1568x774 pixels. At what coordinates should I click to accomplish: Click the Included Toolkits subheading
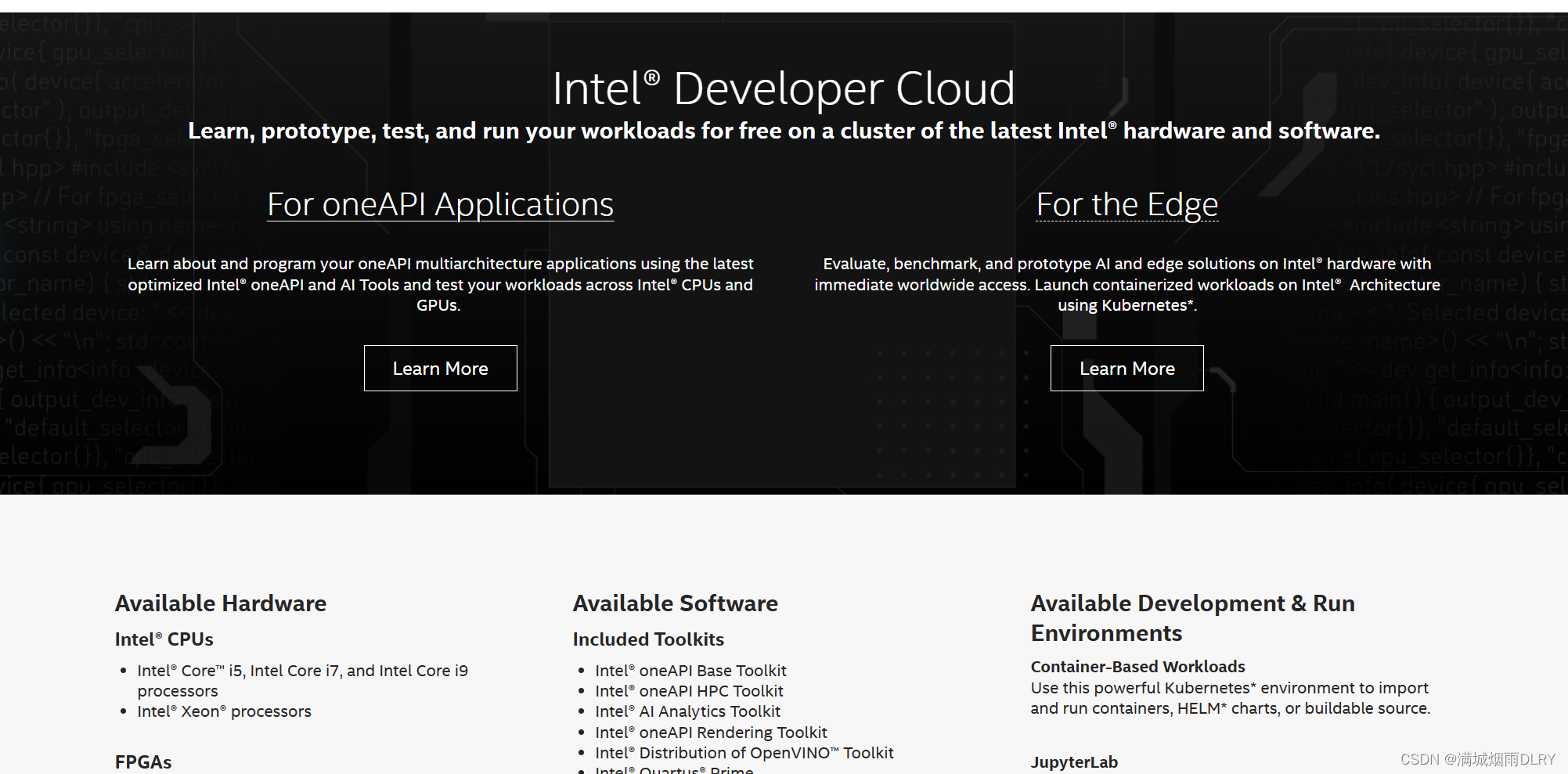[x=647, y=639]
